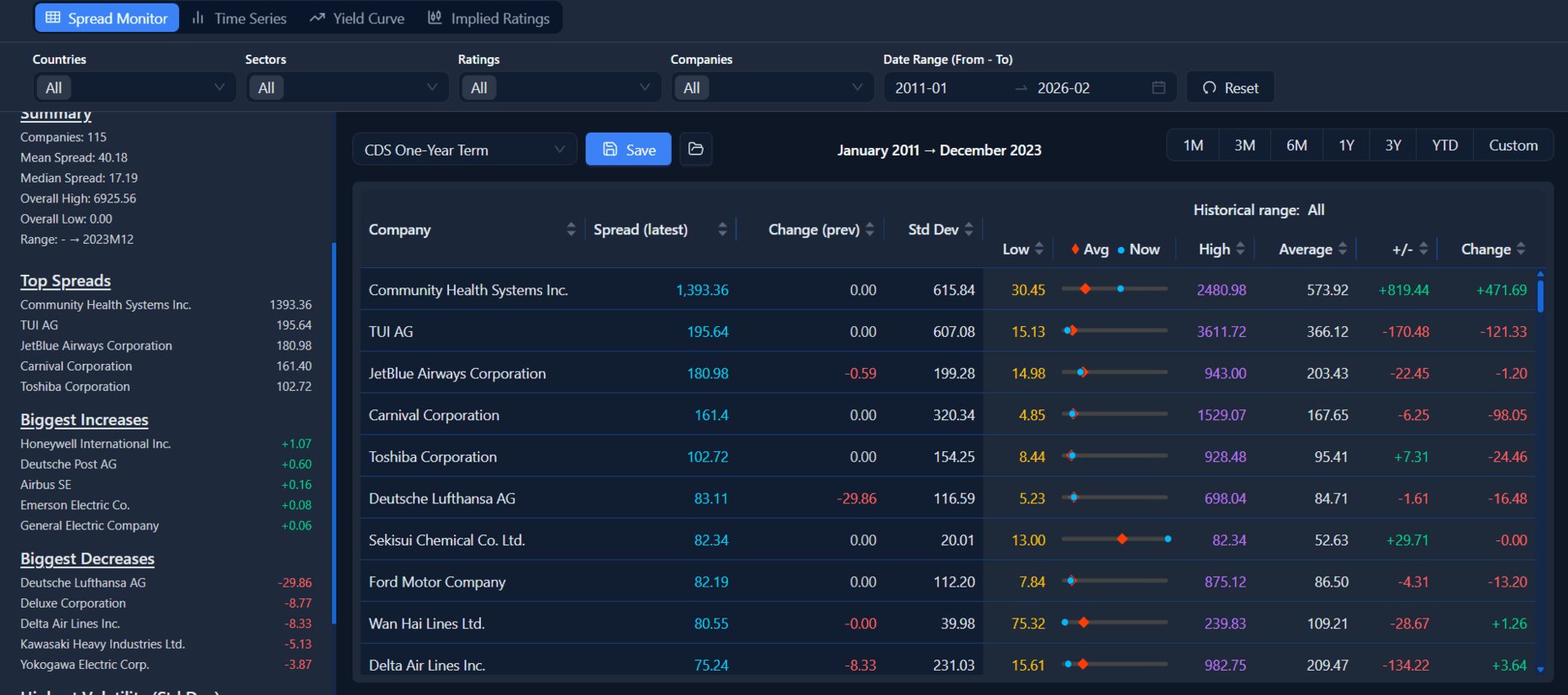Click the Reset button

click(x=1230, y=87)
